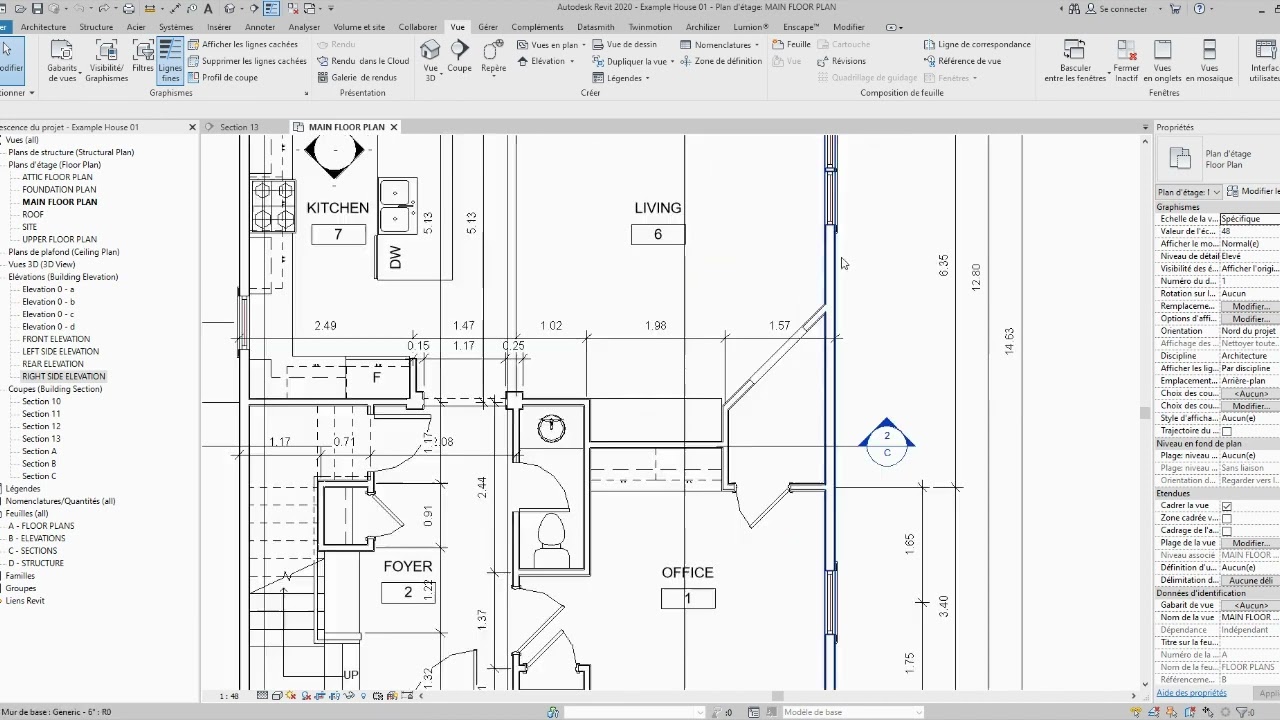1280x720 pixels.
Task: Open the Filtres tool
Action: 143,60
